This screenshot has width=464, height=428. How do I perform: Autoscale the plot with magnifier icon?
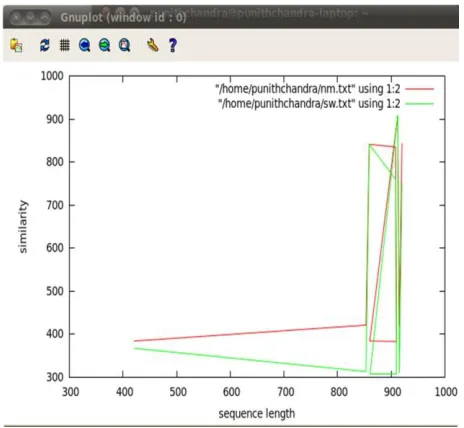click(x=125, y=45)
